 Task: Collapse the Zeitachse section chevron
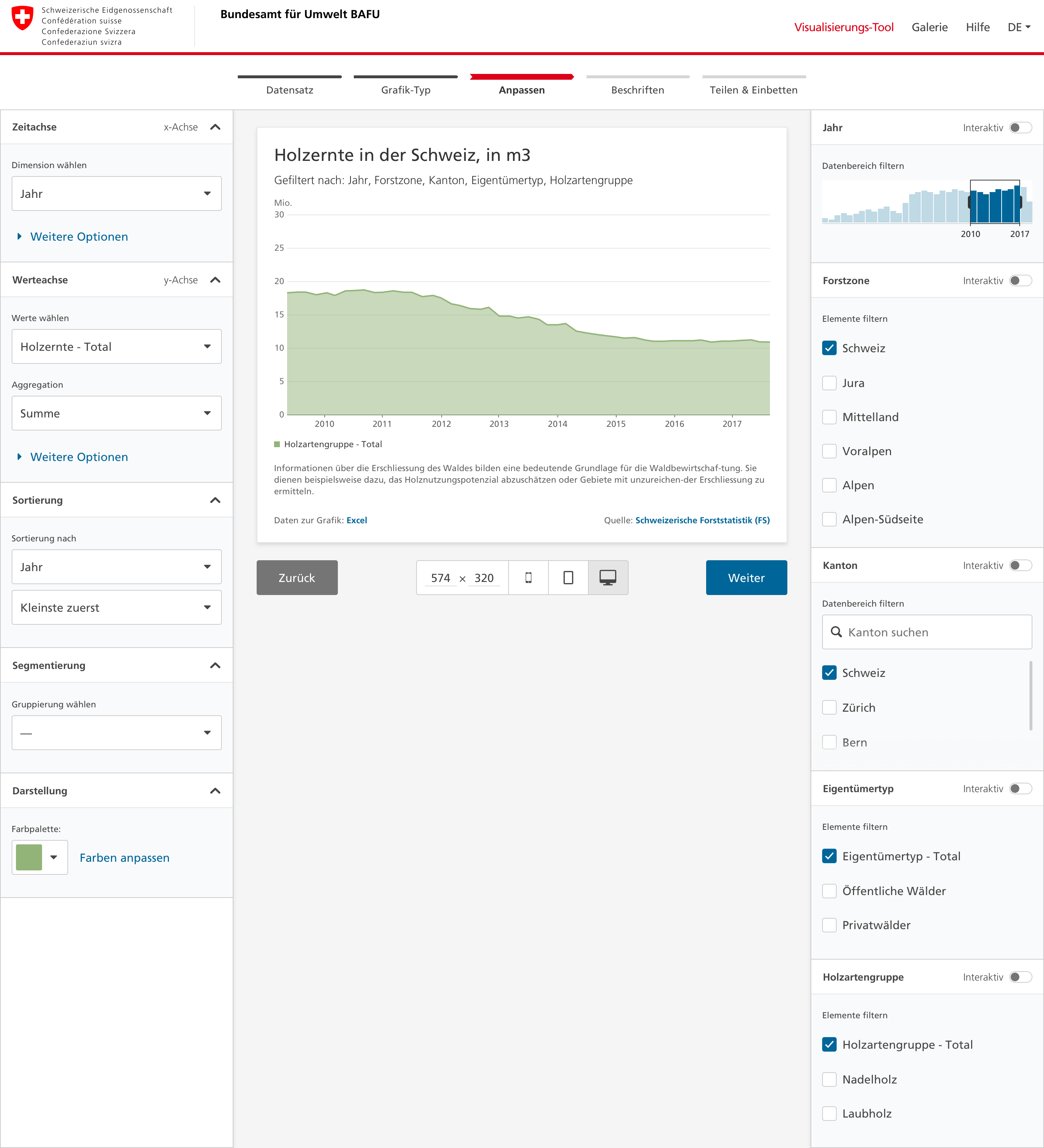coord(215,127)
